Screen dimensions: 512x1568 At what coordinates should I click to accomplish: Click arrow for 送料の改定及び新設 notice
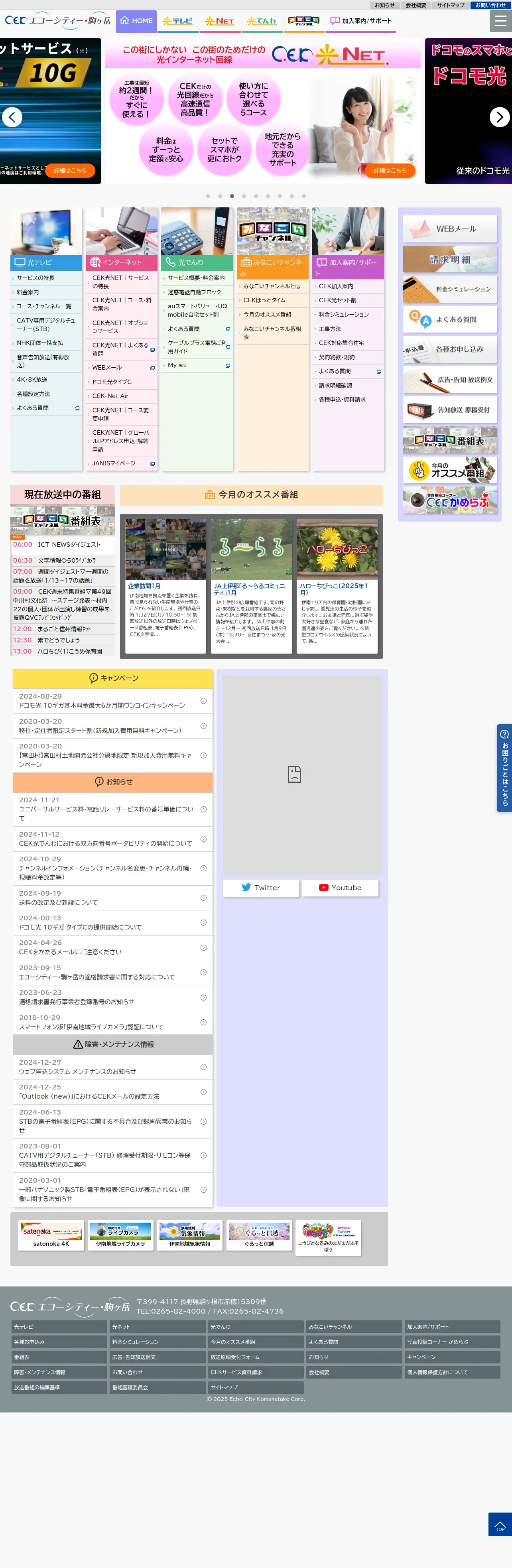coord(203,898)
